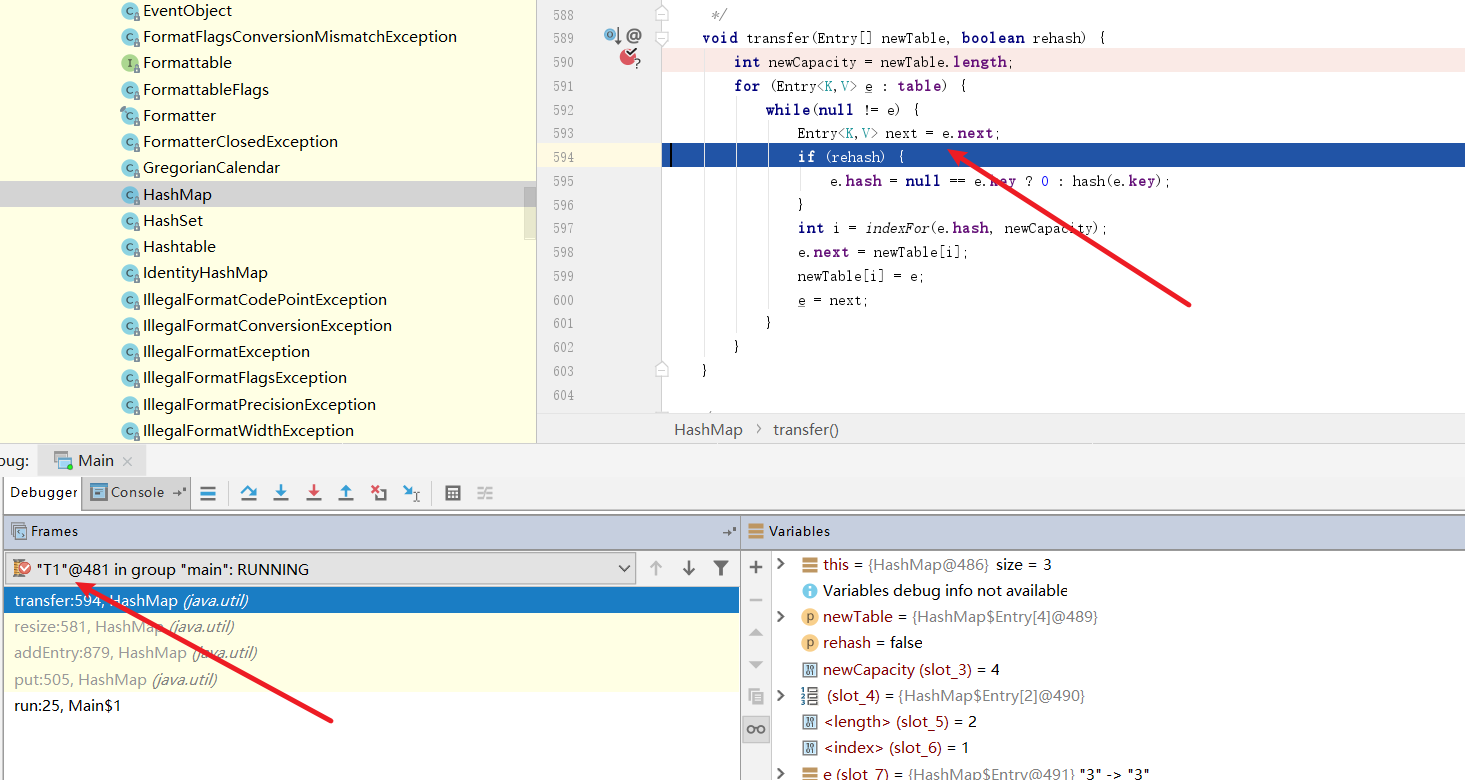This screenshot has height=780, width=1465.
Task: Collapse the transfer method fold marker
Action: click(x=661, y=38)
